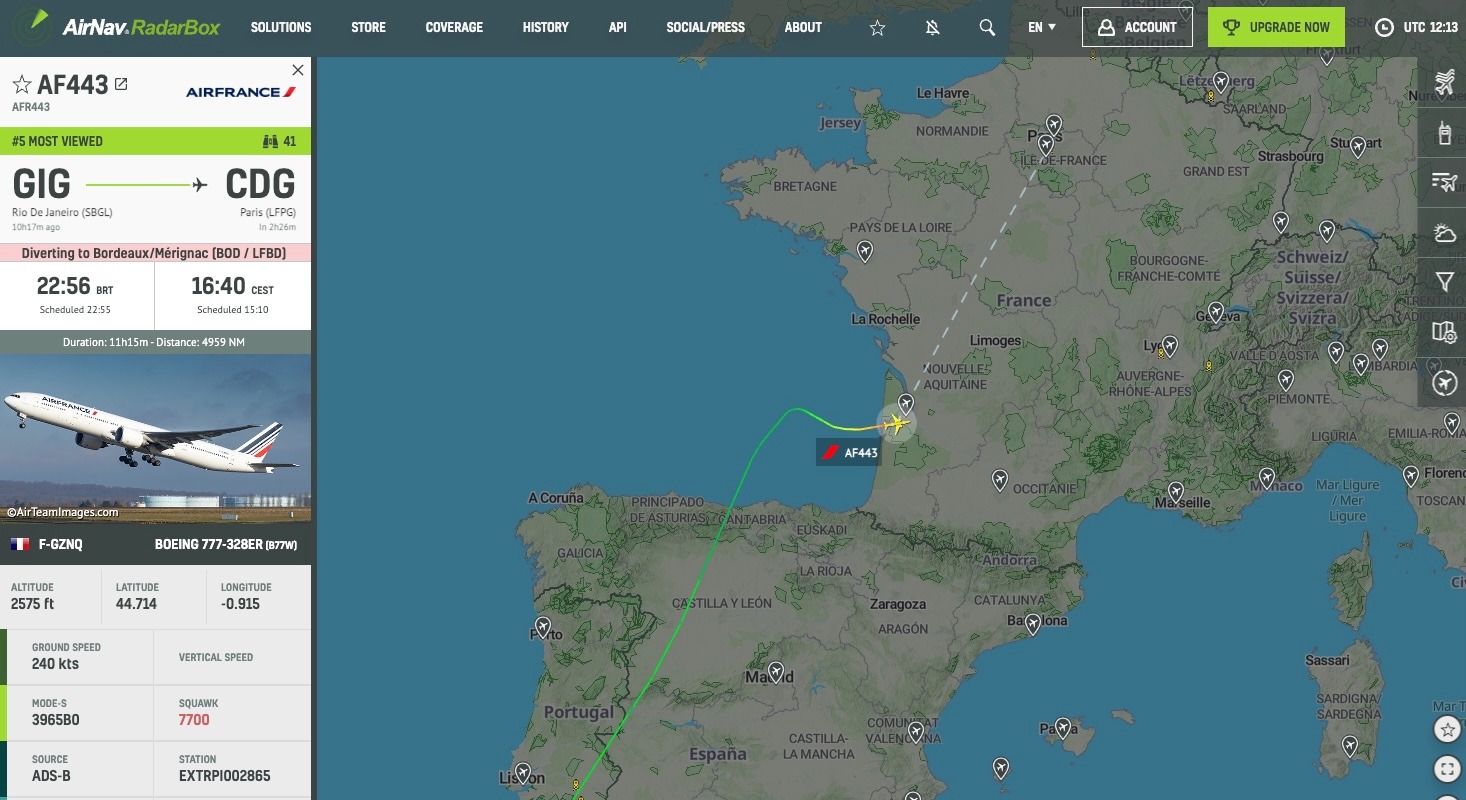Open the map settings gear icon
This screenshot has width=1466, height=800.
click(1444, 332)
